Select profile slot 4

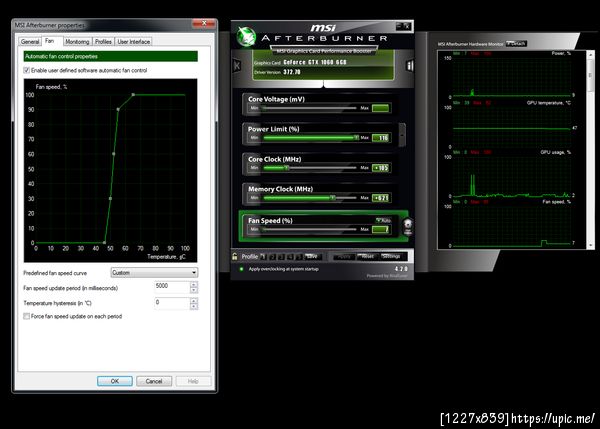pyautogui.click(x=290, y=256)
